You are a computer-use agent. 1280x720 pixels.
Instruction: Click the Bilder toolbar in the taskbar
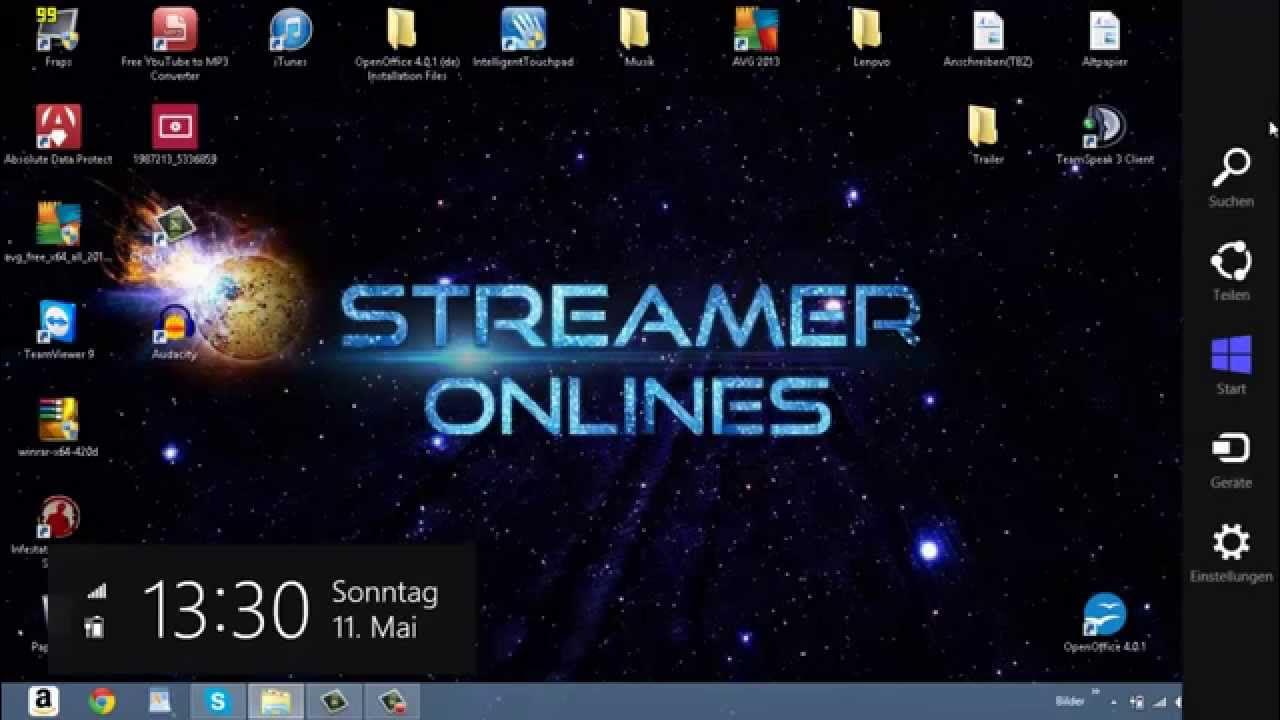tap(1069, 702)
